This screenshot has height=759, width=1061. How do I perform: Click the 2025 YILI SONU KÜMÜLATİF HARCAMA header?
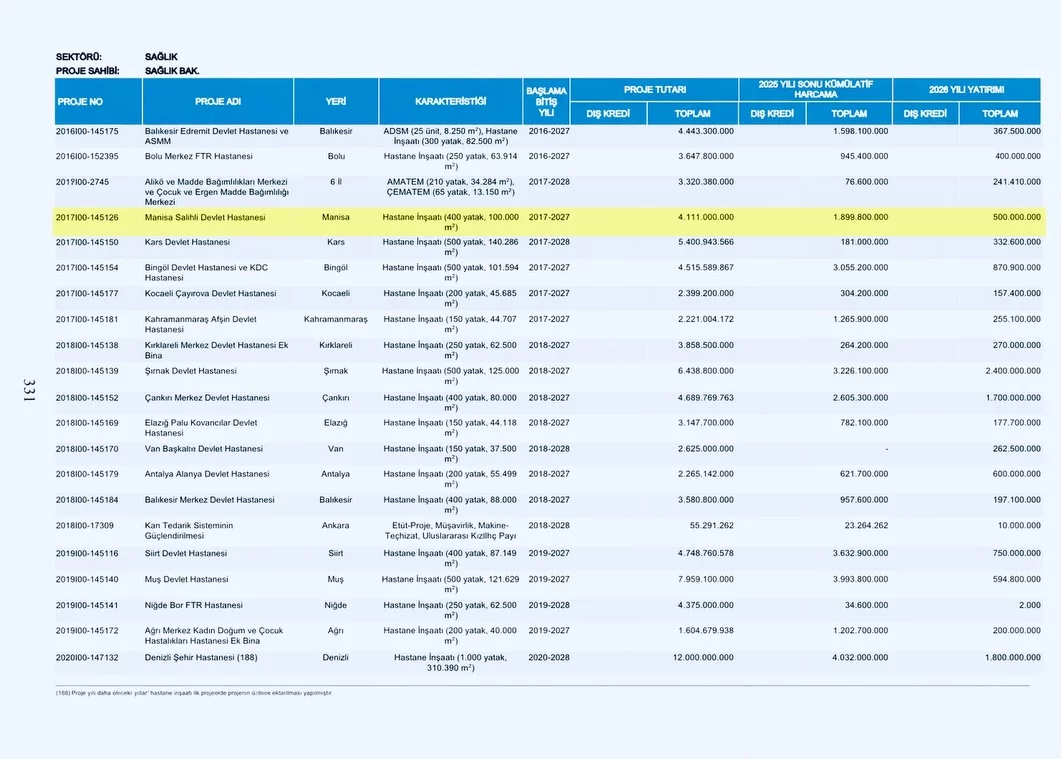coord(815,89)
